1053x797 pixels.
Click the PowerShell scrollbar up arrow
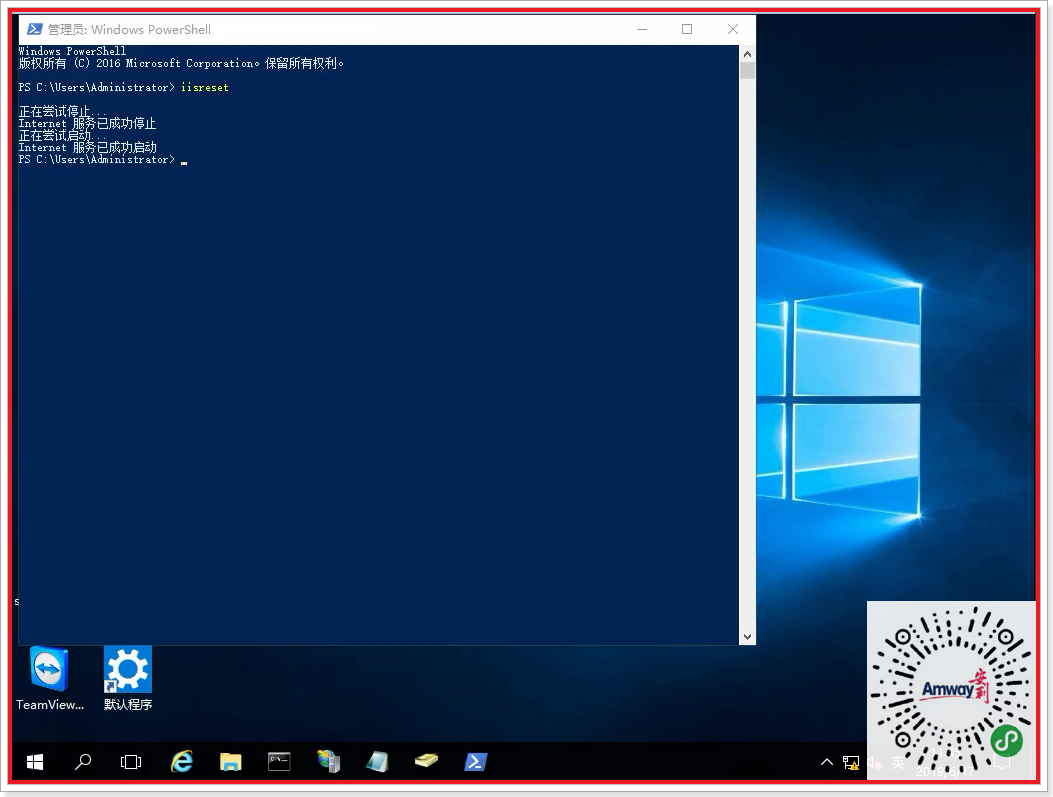click(747, 54)
